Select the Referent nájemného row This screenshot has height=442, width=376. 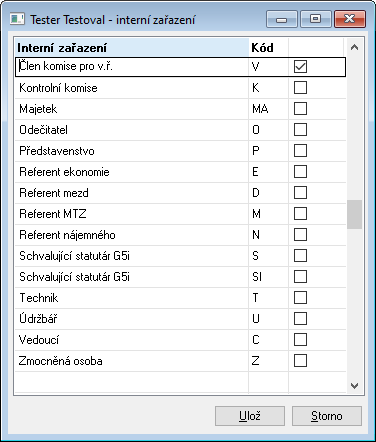coord(180,235)
